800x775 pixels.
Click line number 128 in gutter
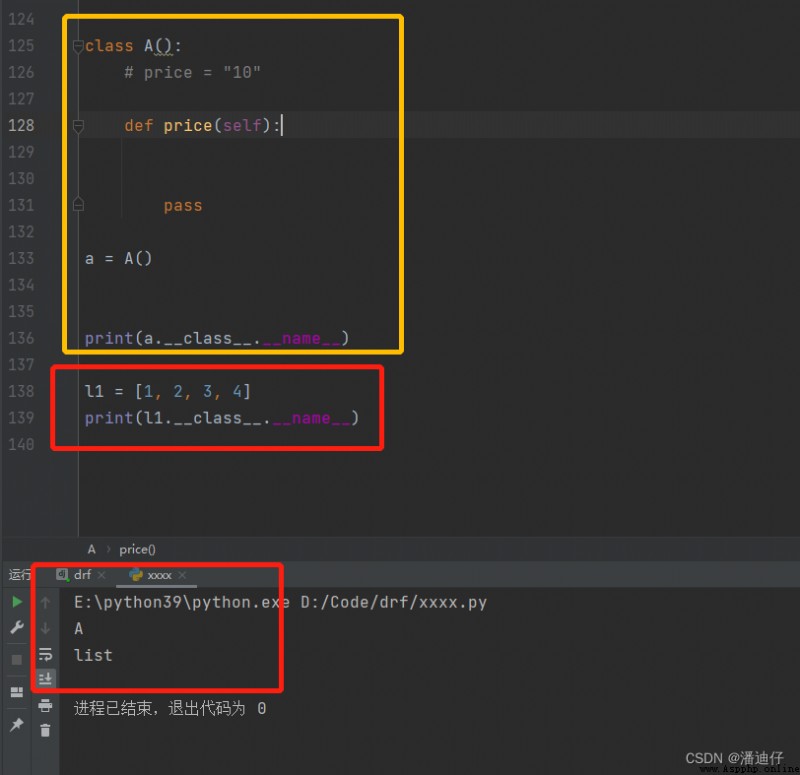(21, 126)
